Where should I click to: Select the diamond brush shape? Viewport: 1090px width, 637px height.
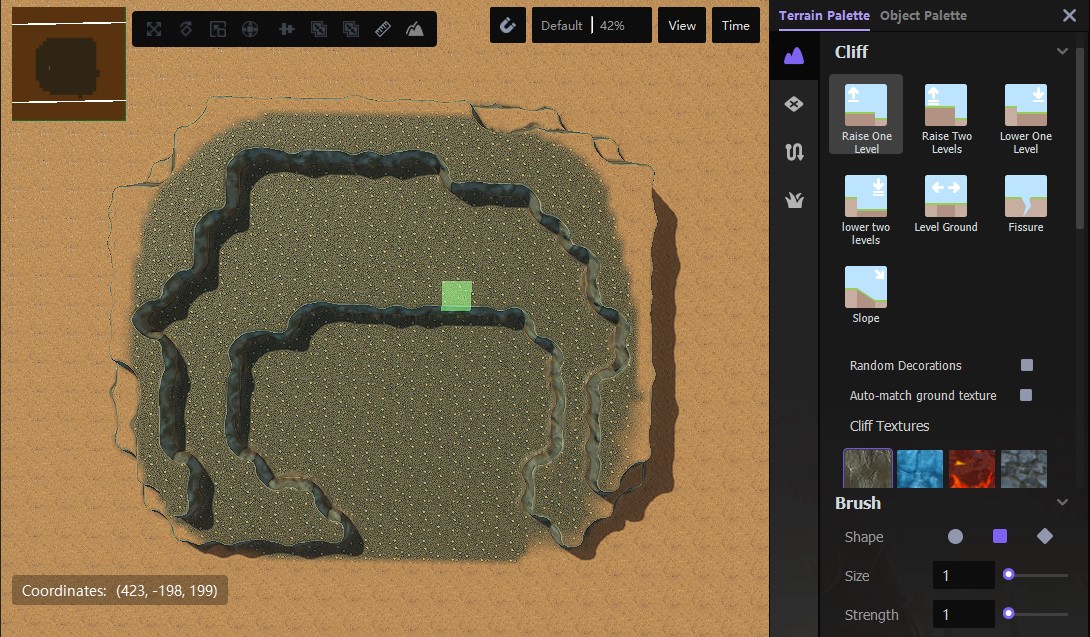pyautogui.click(x=1045, y=536)
